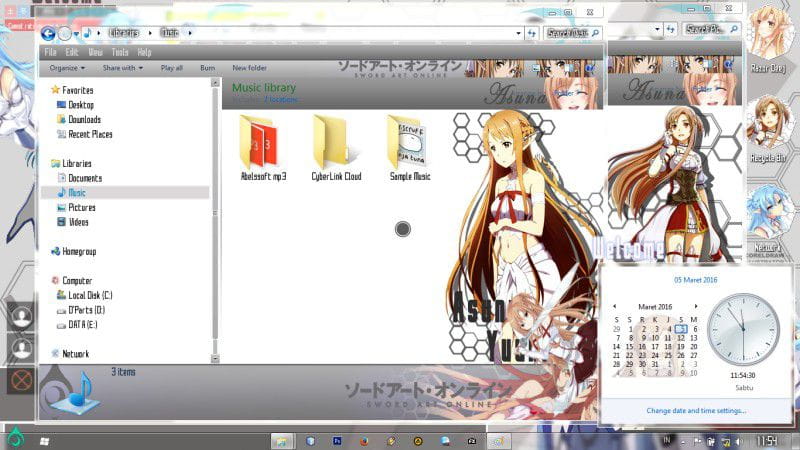
Task: Open the Sample Music folder
Action: (409, 146)
